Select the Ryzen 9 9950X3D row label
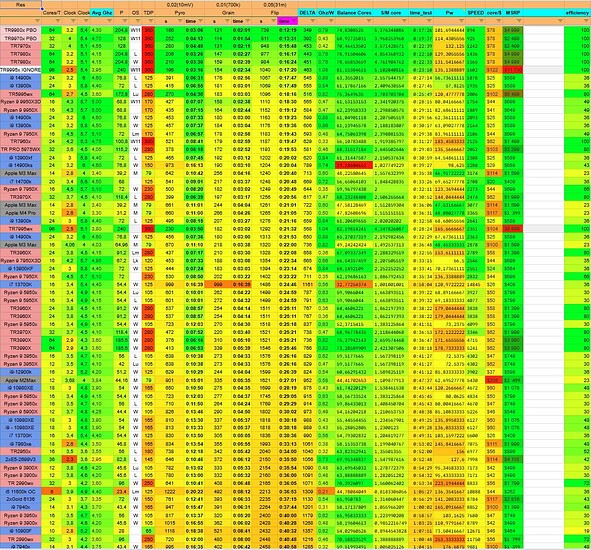Viewport: 591px width, 550px height. point(21,102)
